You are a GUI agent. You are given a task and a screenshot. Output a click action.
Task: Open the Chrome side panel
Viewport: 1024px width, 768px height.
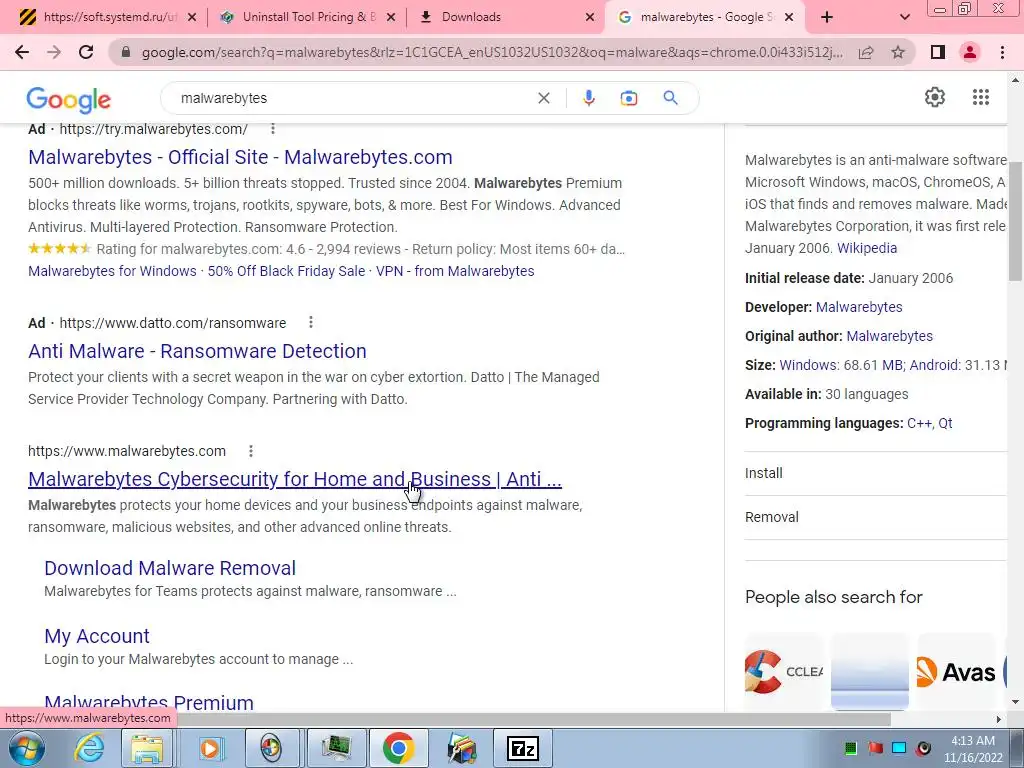click(938, 52)
